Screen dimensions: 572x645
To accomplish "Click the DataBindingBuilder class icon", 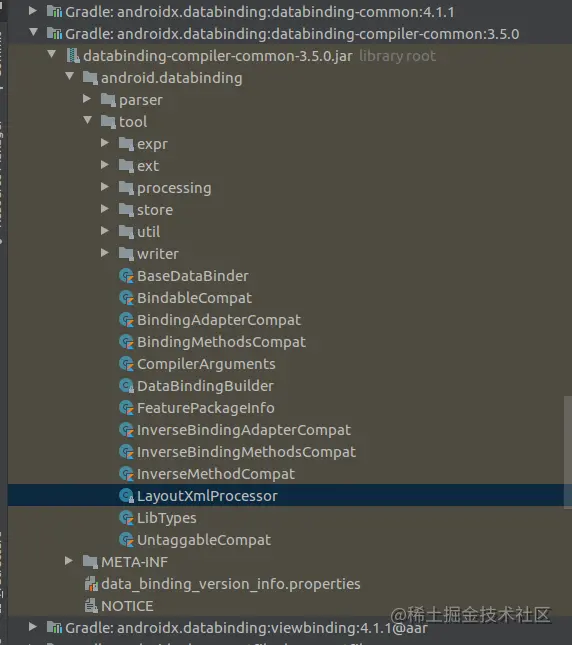I will (126, 386).
